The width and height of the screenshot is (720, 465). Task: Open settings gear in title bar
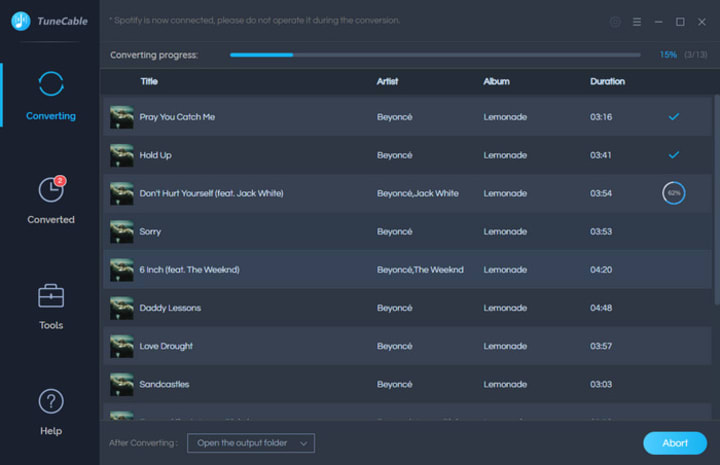click(x=615, y=22)
